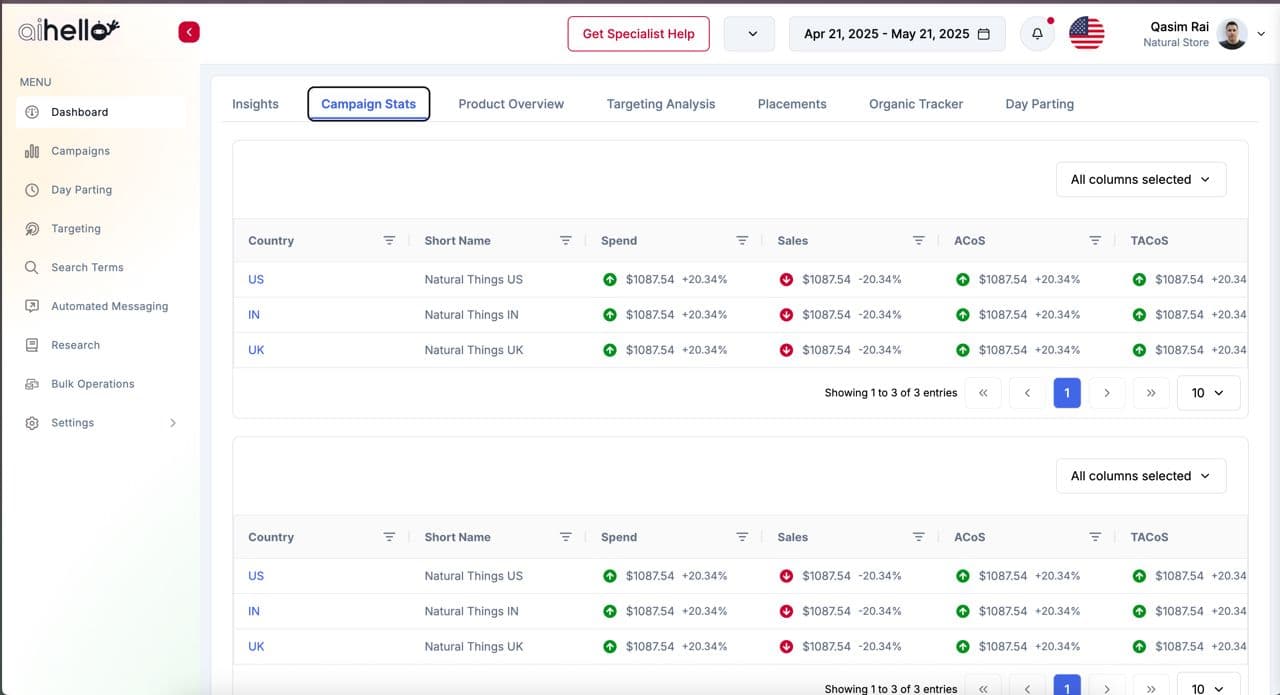
Task: Click the calendar icon in date range
Action: click(x=984, y=34)
